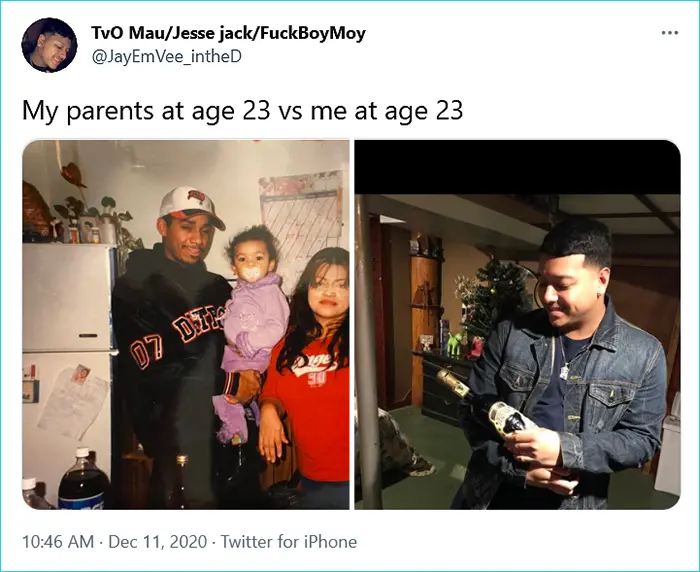Screen dimensions: 700x572
Task: Click the black bar atop right photo
Action: coord(517,167)
